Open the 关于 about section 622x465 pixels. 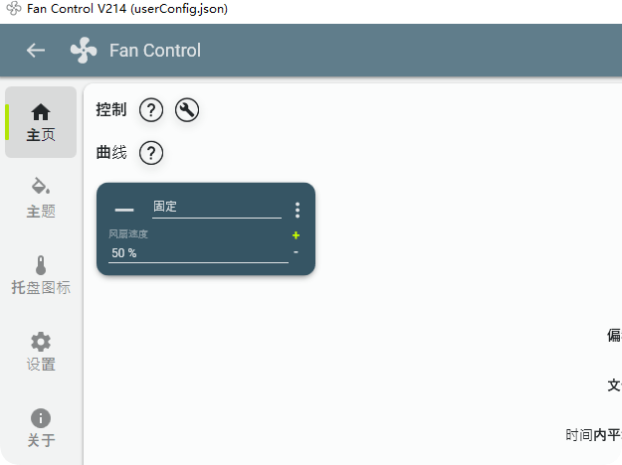(40, 428)
